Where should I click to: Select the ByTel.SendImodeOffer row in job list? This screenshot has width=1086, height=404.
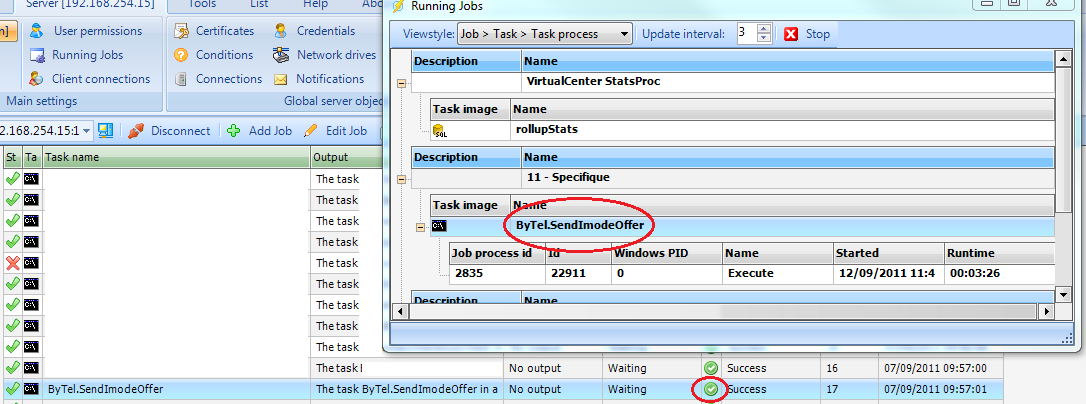pos(105,389)
